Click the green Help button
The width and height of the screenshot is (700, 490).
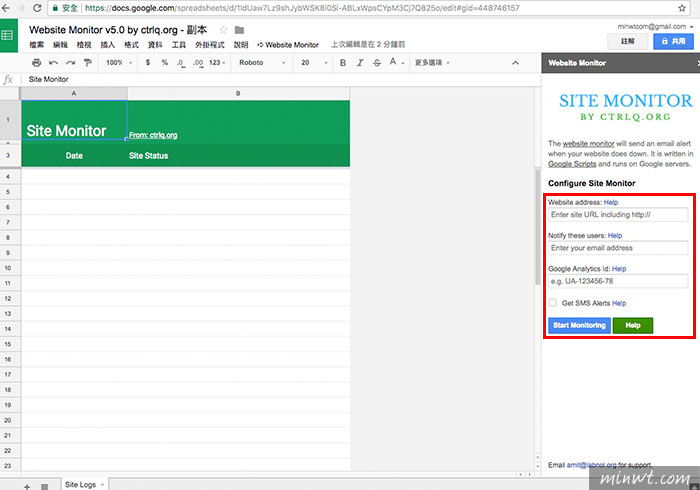(633, 325)
